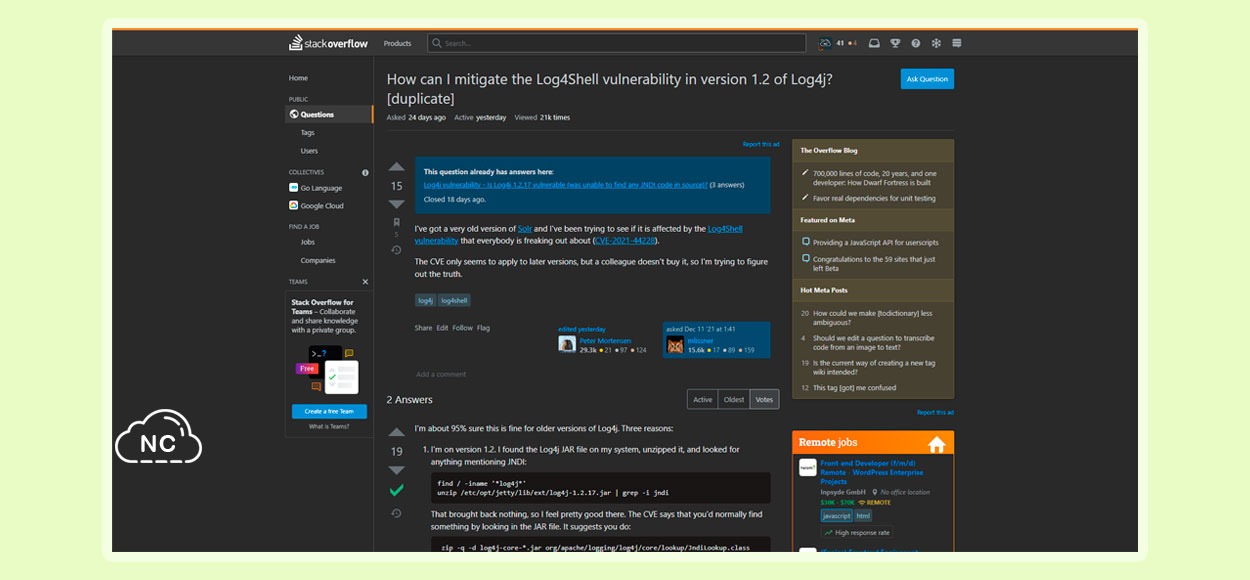Click the green accepted-answer checkmark

(396, 490)
